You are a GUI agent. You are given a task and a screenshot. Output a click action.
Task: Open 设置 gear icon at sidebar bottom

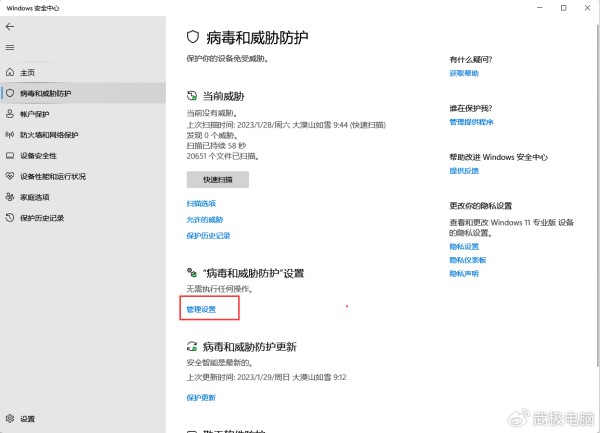tap(10, 418)
